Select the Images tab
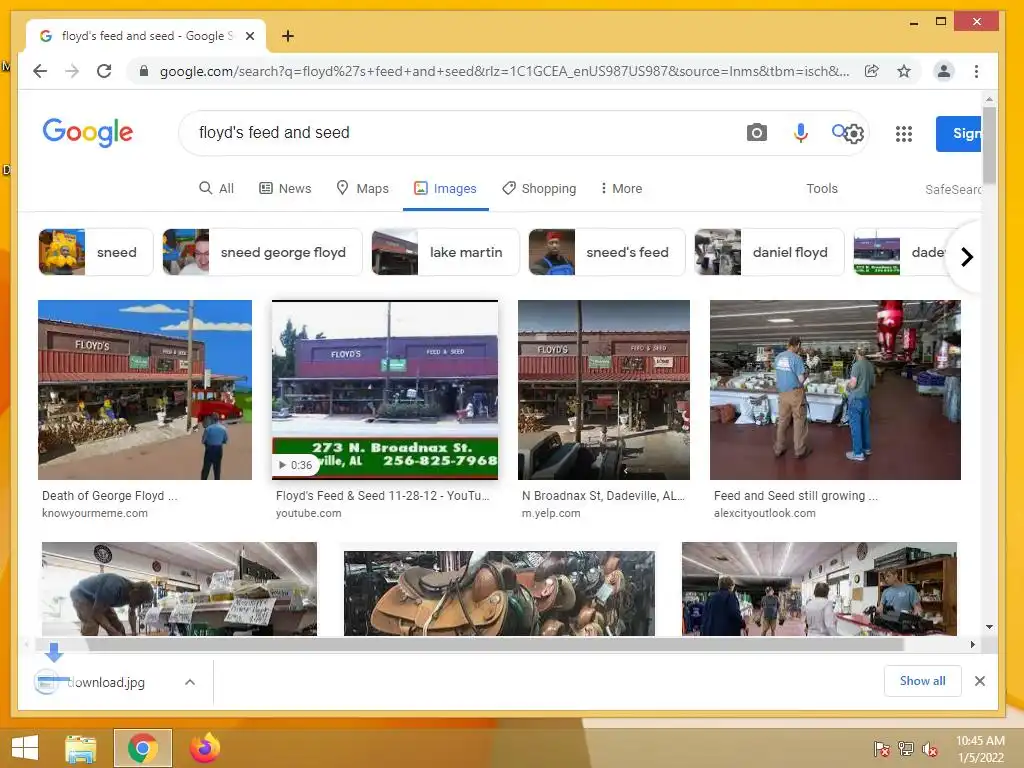The width and height of the screenshot is (1024, 768). tap(445, 189)
